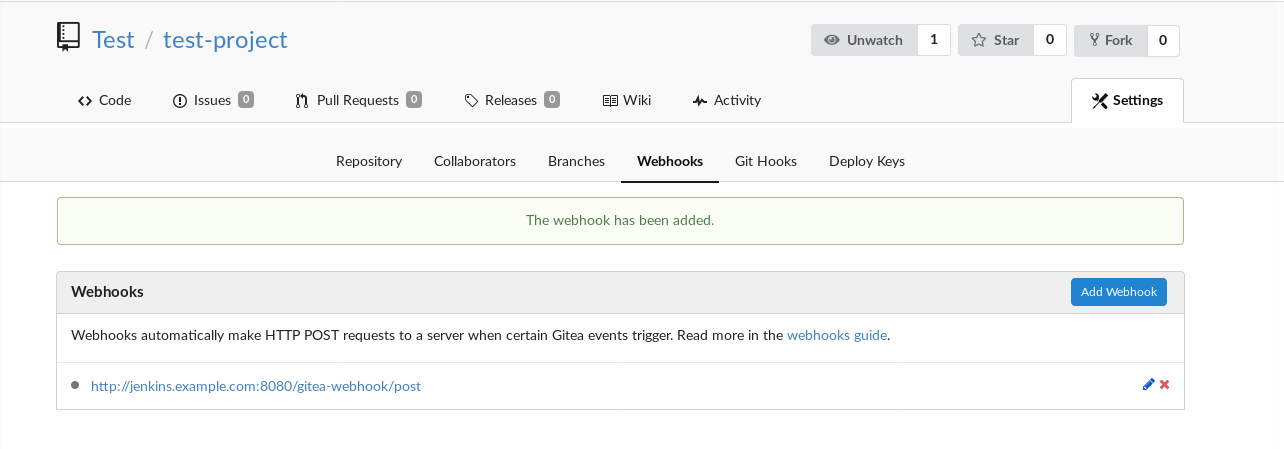Click the pencil icon to edit webhook
This screenshot has height=449, width=1284.
pos(1148,385)
